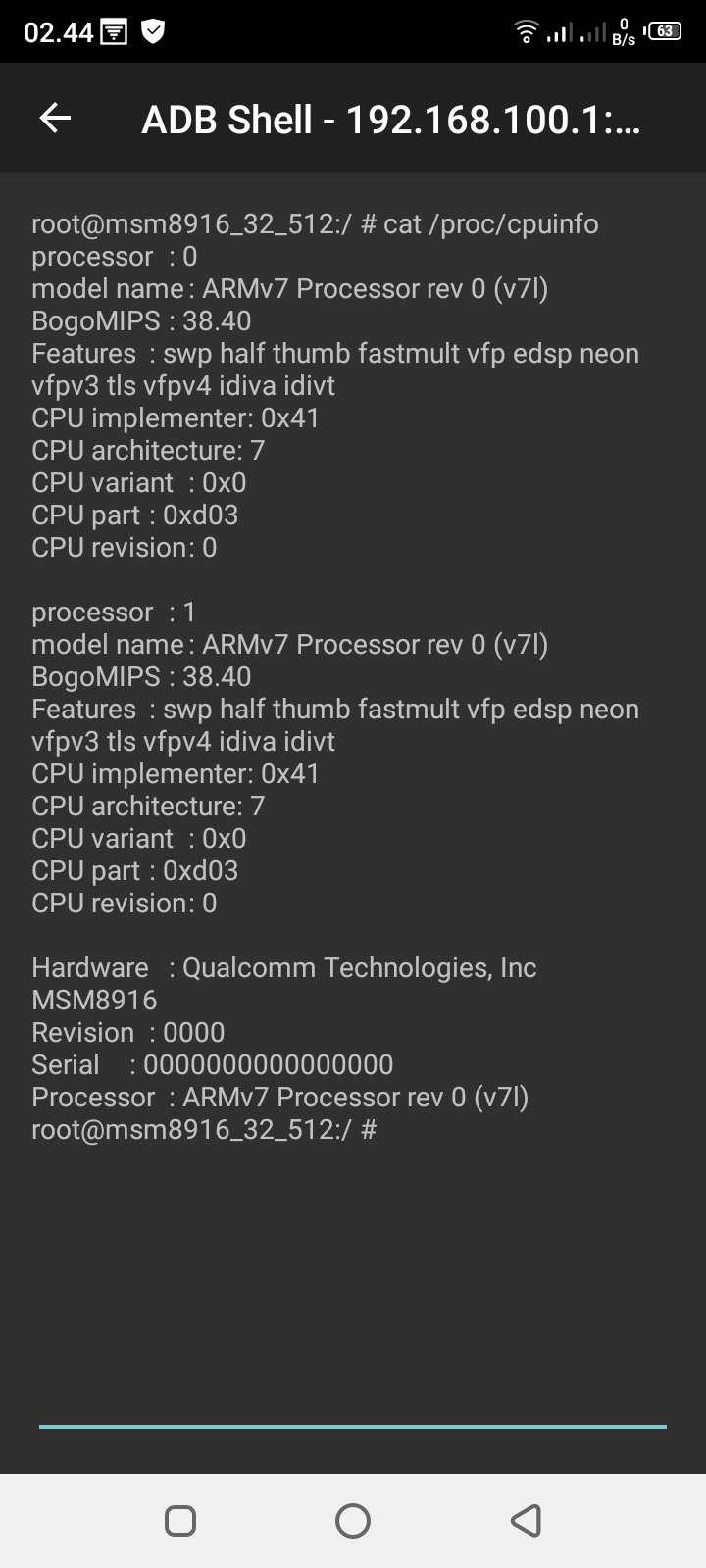Tap the back arrow in the app bar
The width and height of the screenshot is (706, 1568).
56,118
